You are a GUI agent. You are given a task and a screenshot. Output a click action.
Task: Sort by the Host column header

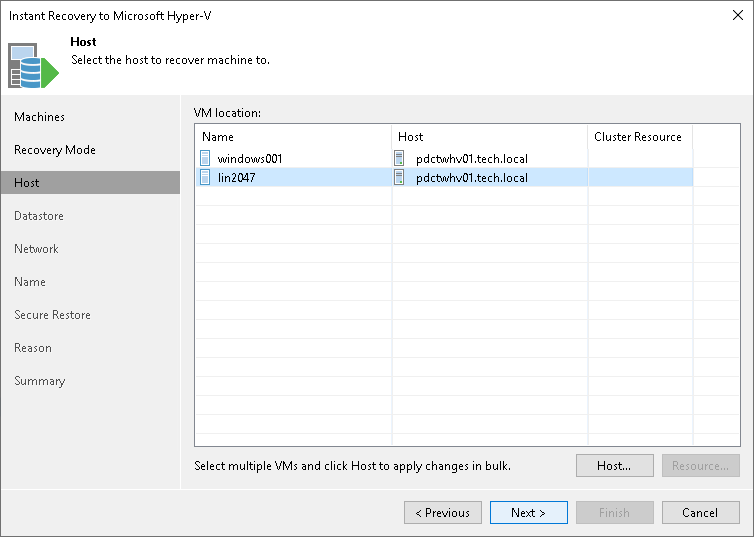[x=490, y=137]
